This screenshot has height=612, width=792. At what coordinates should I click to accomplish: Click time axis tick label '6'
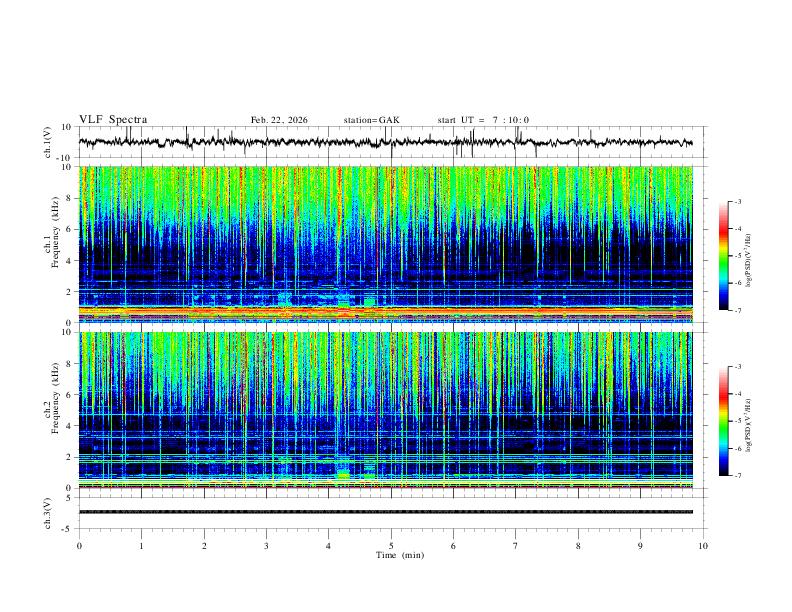[453, 546]
